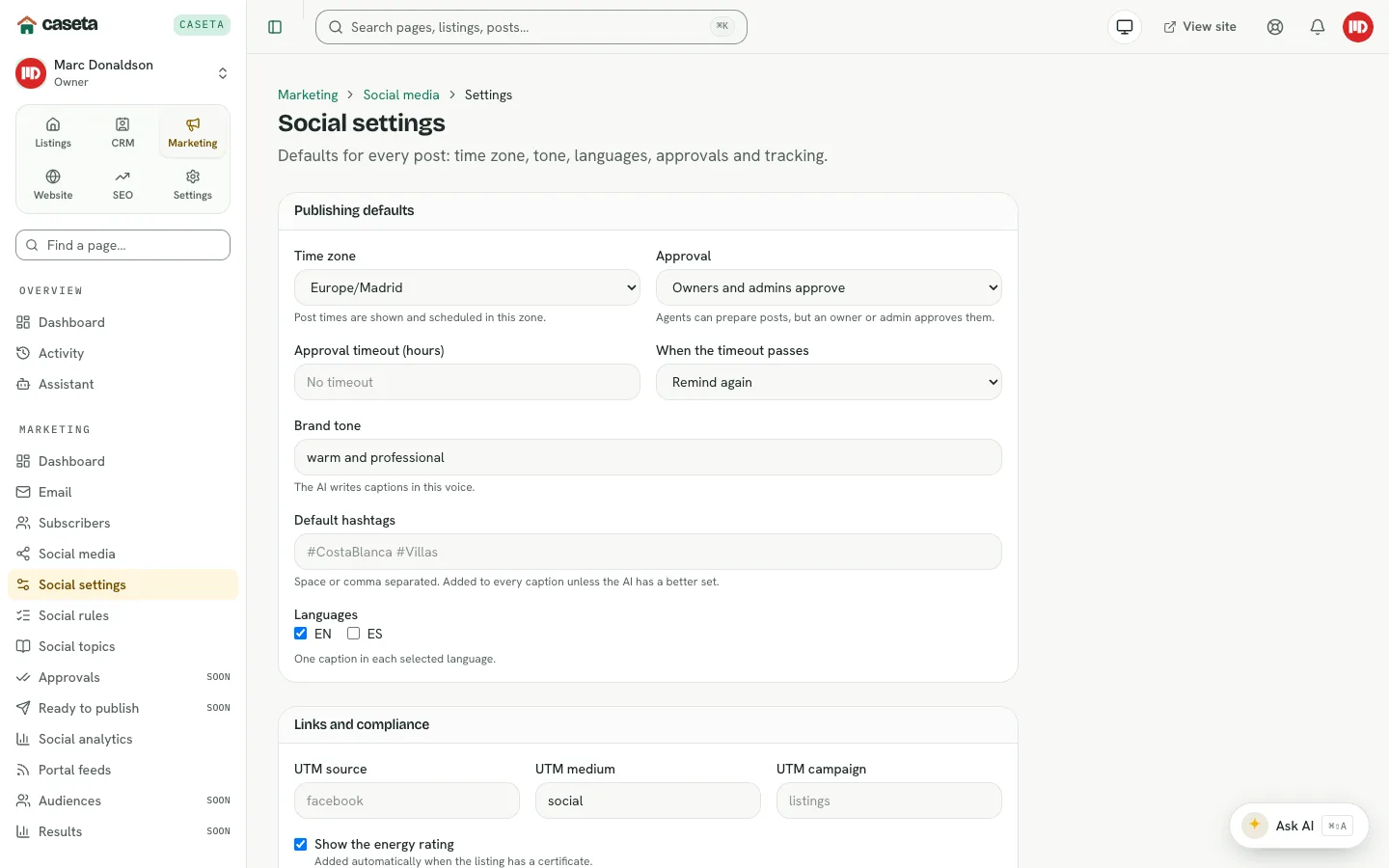Focus the Approval timeout hours field

pos(467,382)
